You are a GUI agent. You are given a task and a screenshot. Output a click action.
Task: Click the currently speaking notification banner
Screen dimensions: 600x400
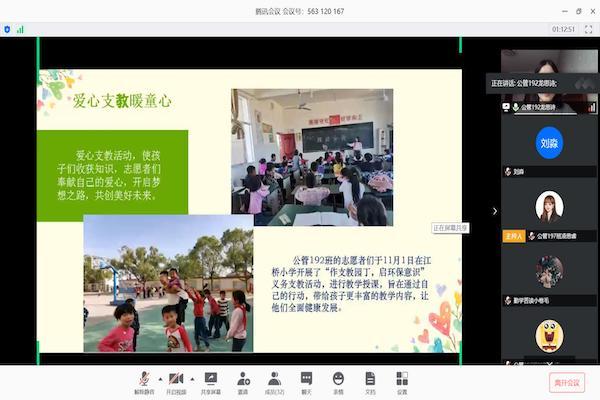541,83
